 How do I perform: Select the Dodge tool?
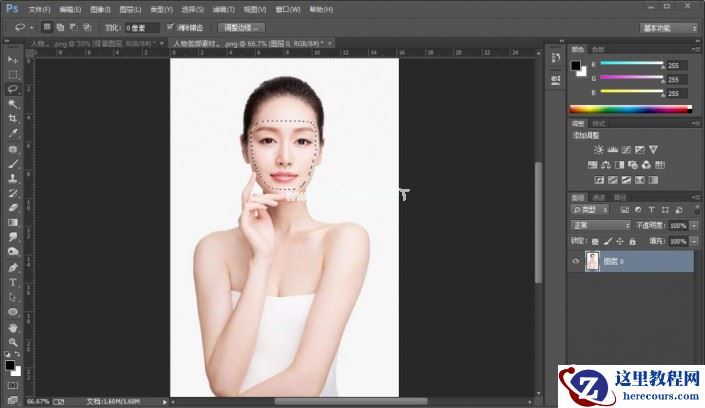(x=13, y=251)
